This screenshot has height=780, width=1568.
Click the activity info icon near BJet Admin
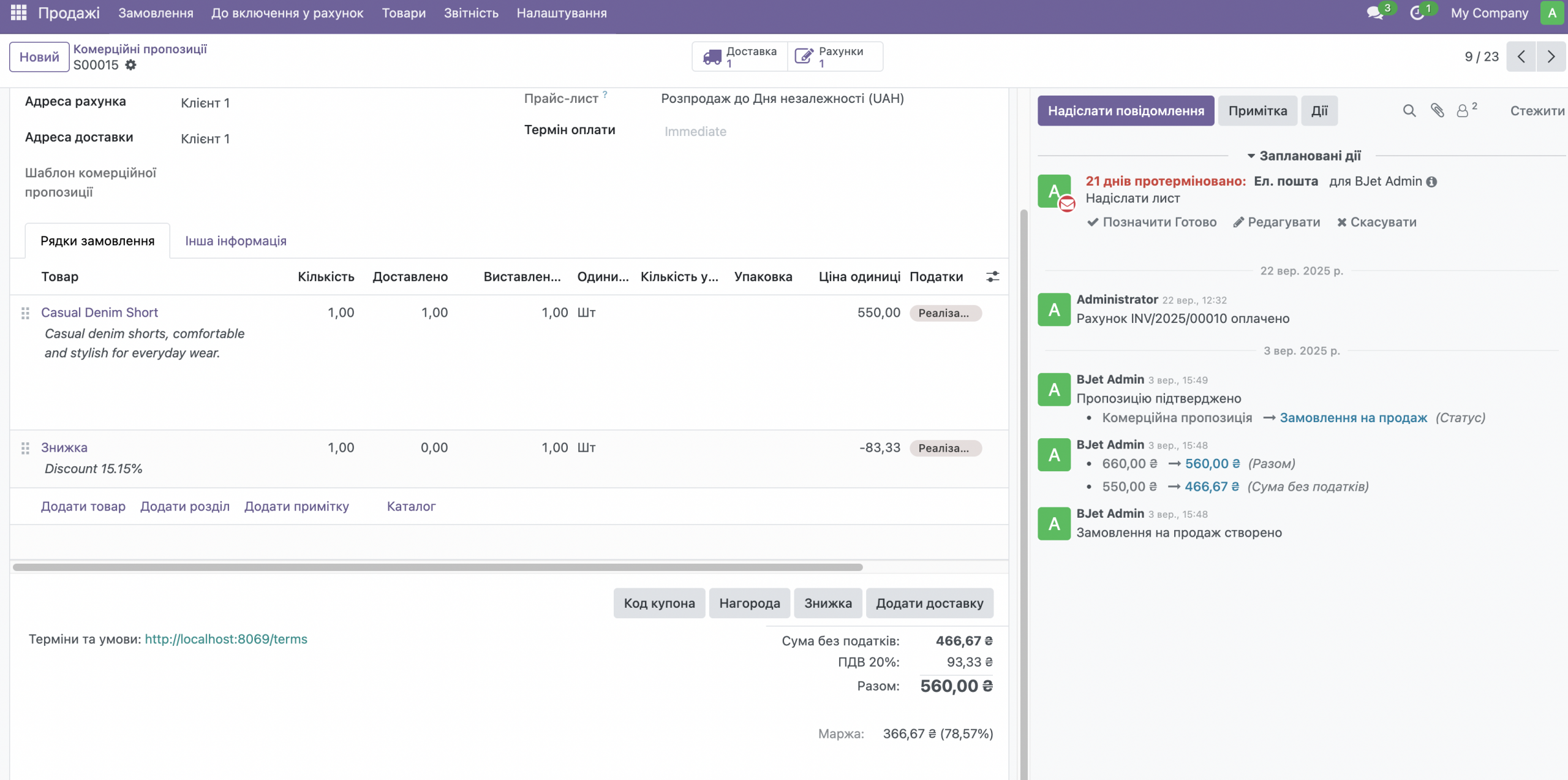(x=1431, y=182)
